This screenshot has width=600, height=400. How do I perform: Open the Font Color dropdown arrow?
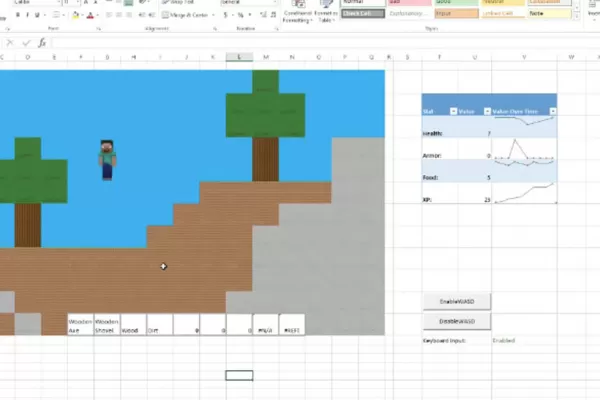tap(98, 15)
